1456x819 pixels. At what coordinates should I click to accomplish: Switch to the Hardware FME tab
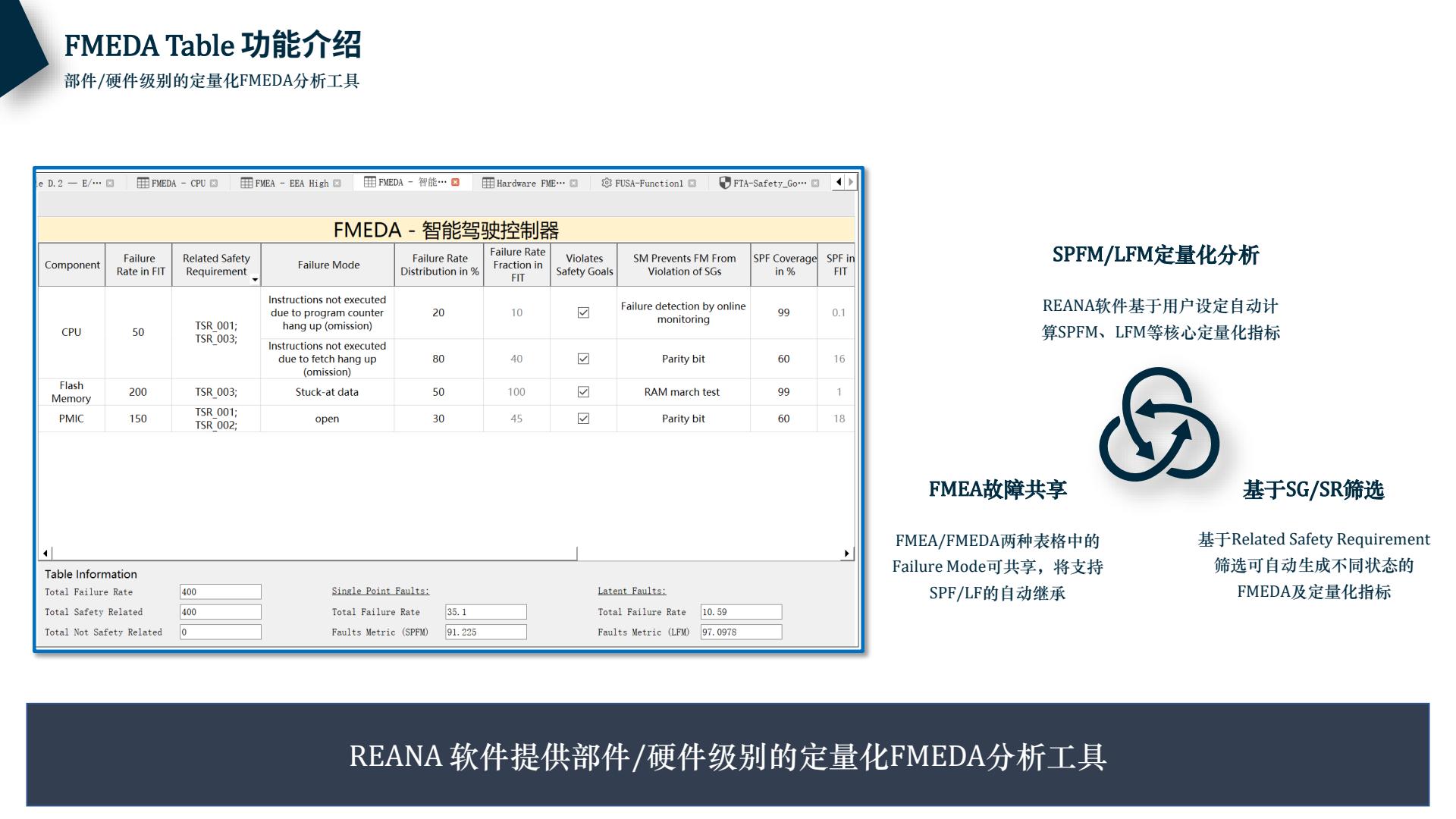pyautogui.click(x=531, y=183)
